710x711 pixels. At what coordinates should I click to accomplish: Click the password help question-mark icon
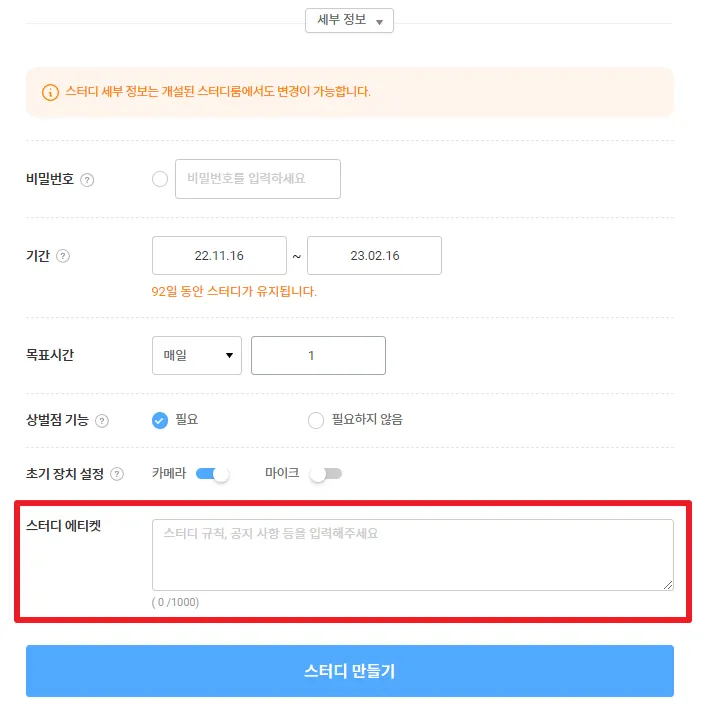(x=87, y=180)
